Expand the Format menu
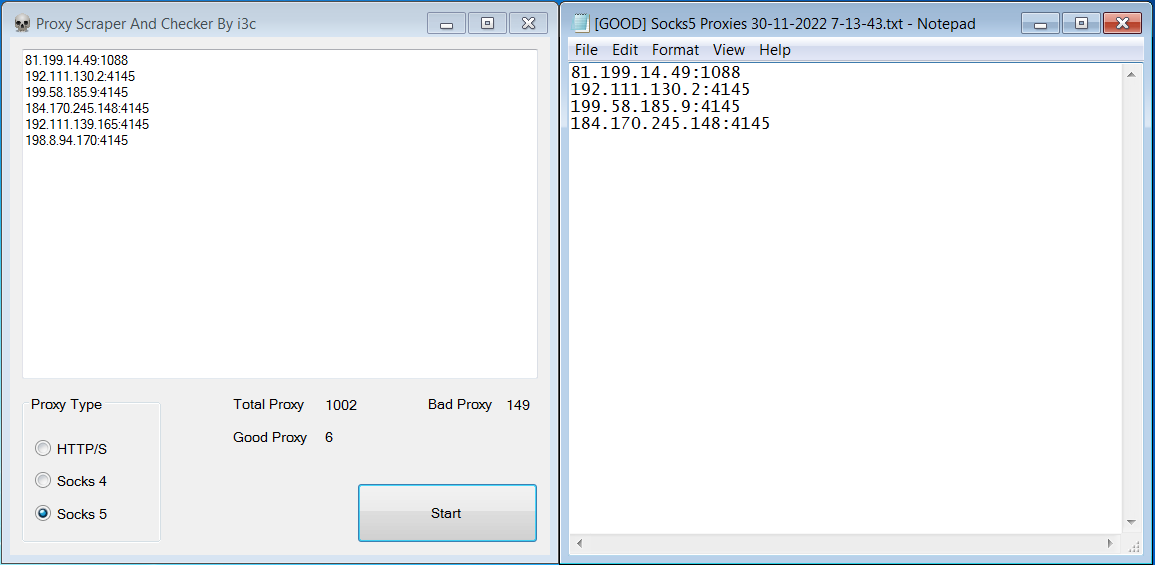This screenshot has width=1155, height=565. click(675, 50)
